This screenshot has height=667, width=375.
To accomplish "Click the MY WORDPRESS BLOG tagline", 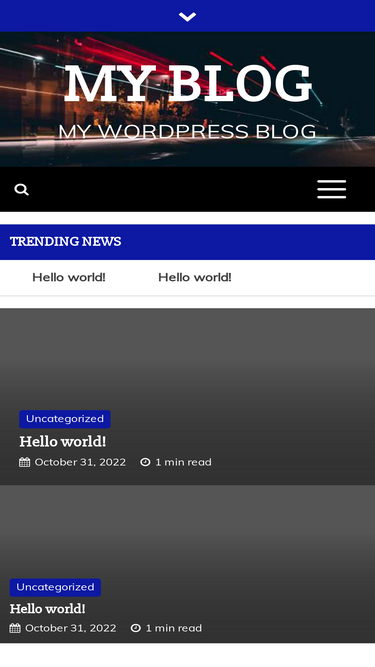I will tap(188, 132).
